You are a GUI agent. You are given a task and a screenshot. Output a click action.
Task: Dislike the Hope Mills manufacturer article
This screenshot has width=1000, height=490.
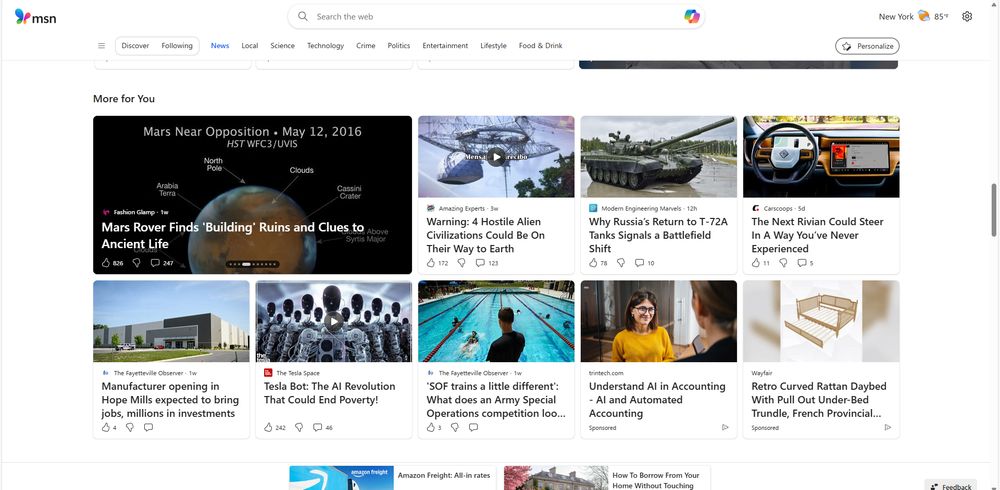pos(130,427)
